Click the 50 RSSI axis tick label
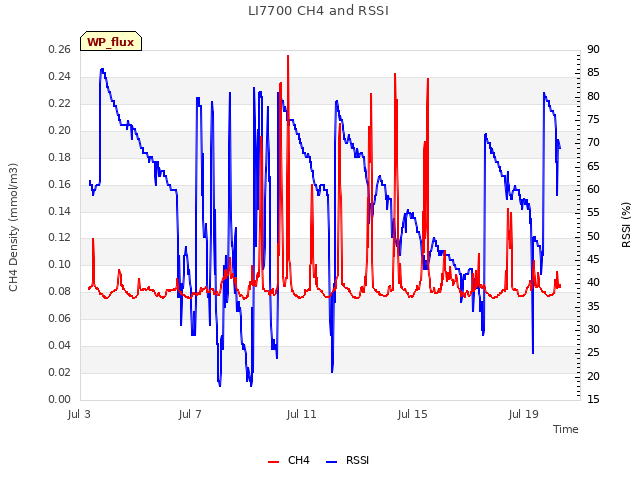This screenshot has height=480, width=640. 593,236
